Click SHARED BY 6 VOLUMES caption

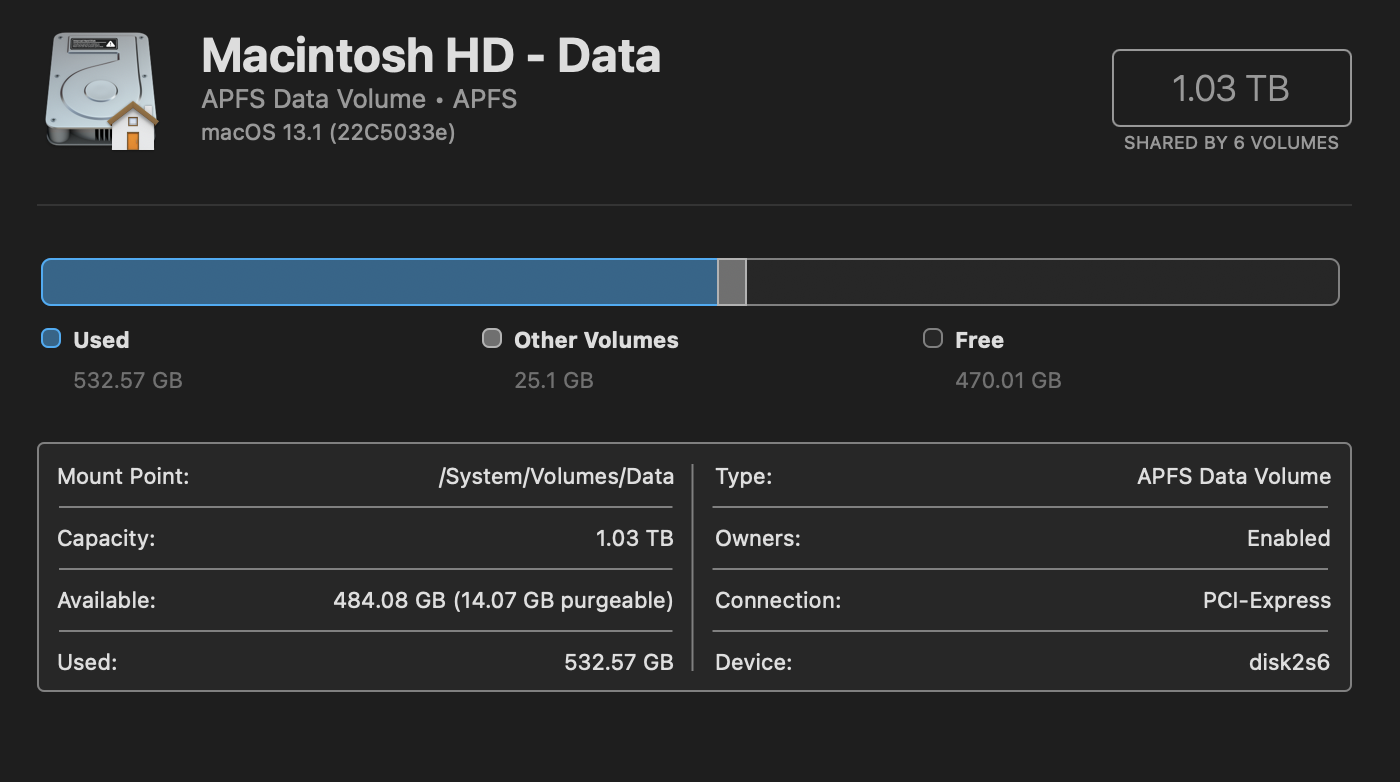(x=1231, y=143)
